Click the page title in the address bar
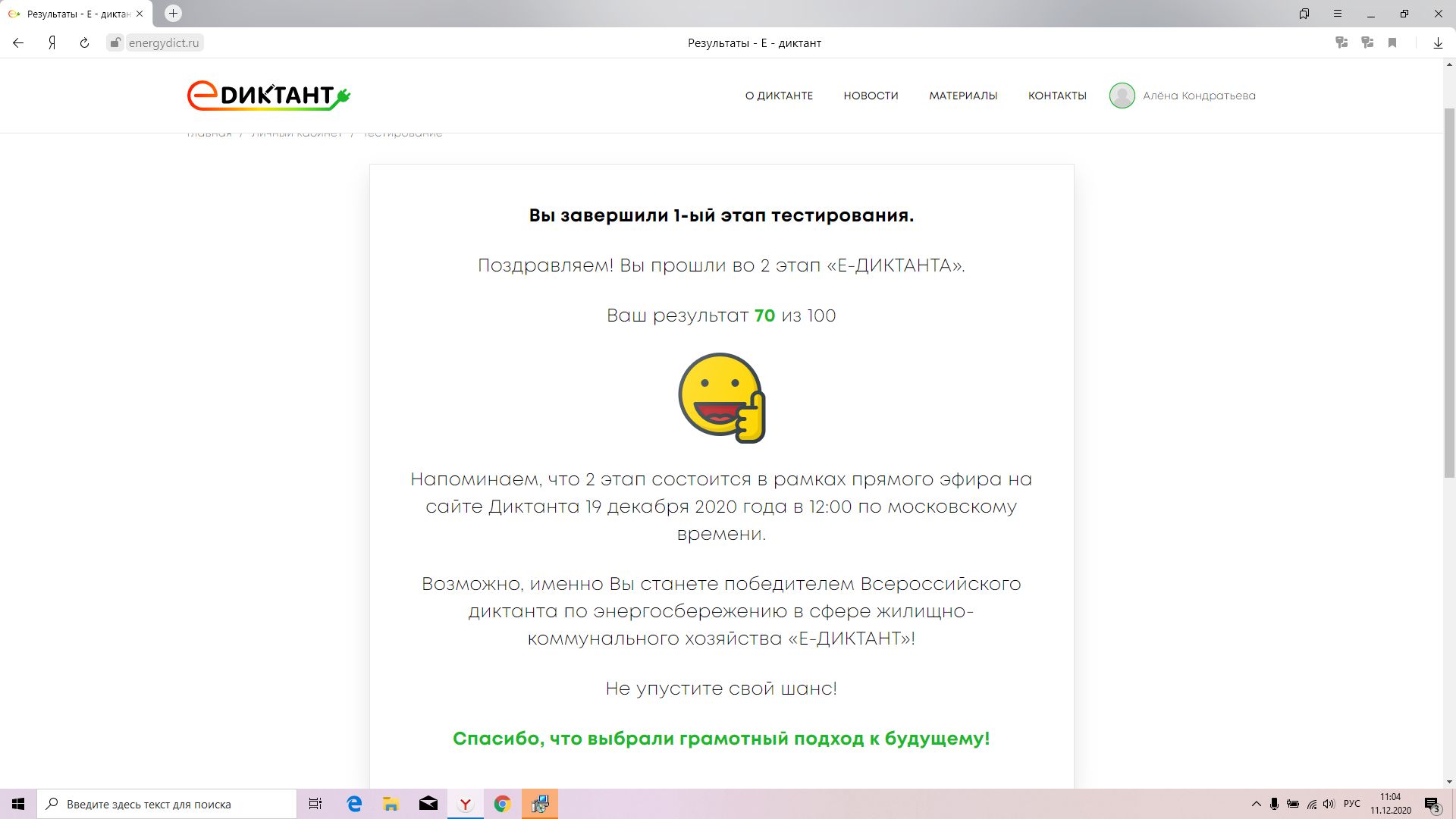 click(x=755, y=43)
